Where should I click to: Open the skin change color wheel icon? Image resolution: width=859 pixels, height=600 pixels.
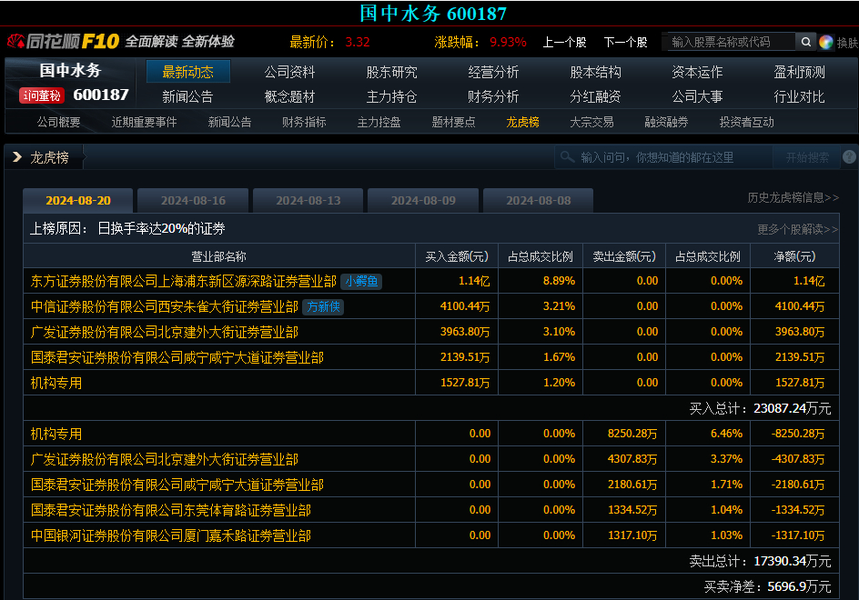826,42
